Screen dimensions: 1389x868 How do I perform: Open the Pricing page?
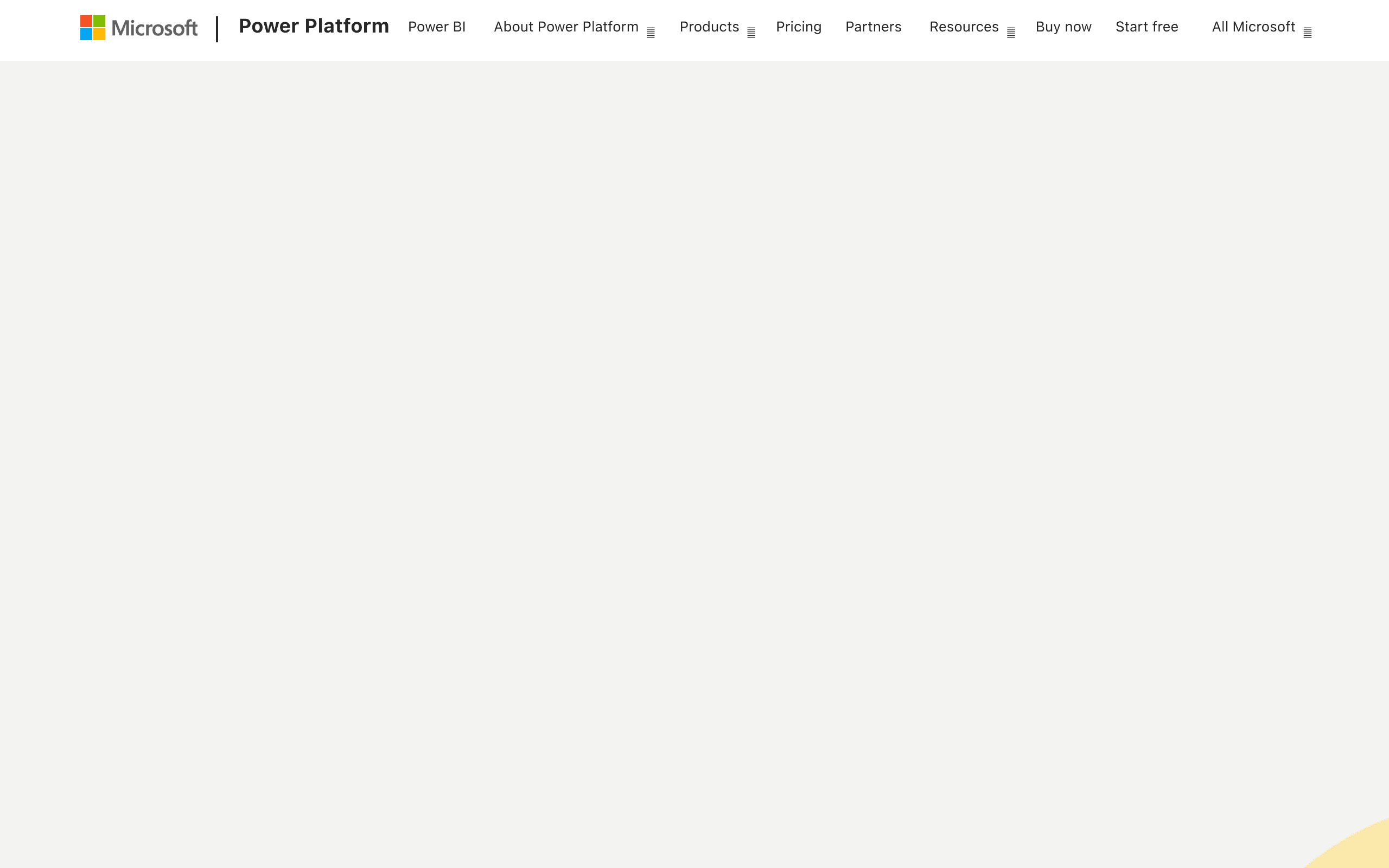click(x=799, y=27)
